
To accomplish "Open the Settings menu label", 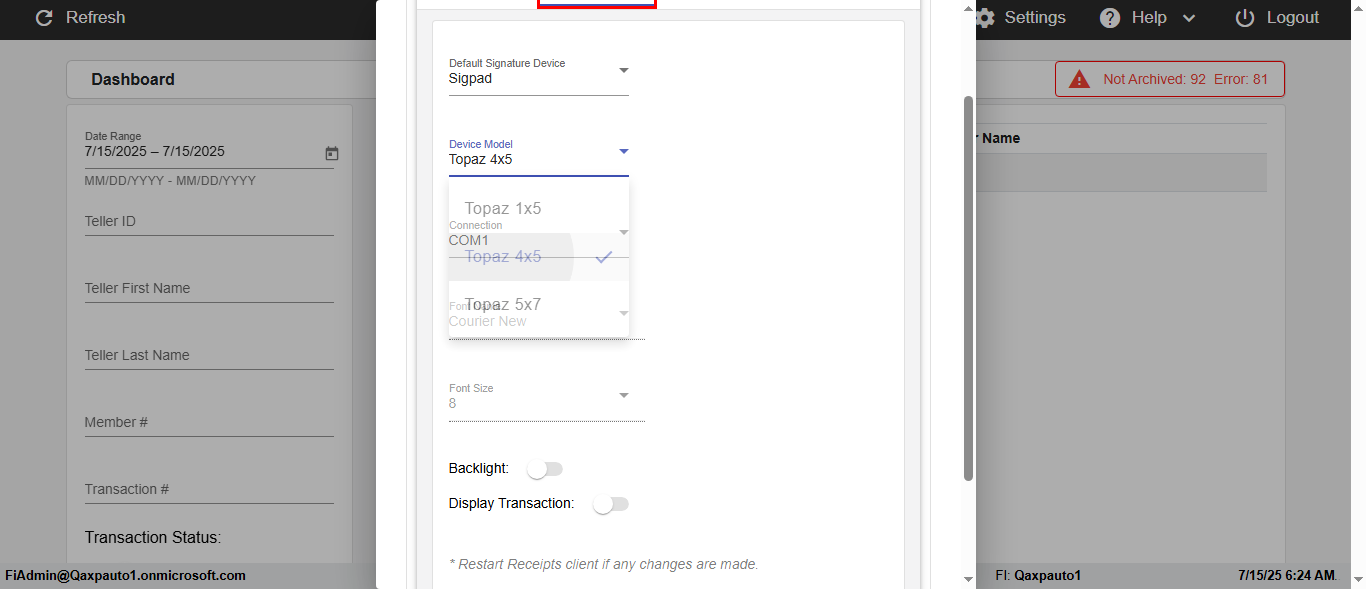I will point(1035,18).
